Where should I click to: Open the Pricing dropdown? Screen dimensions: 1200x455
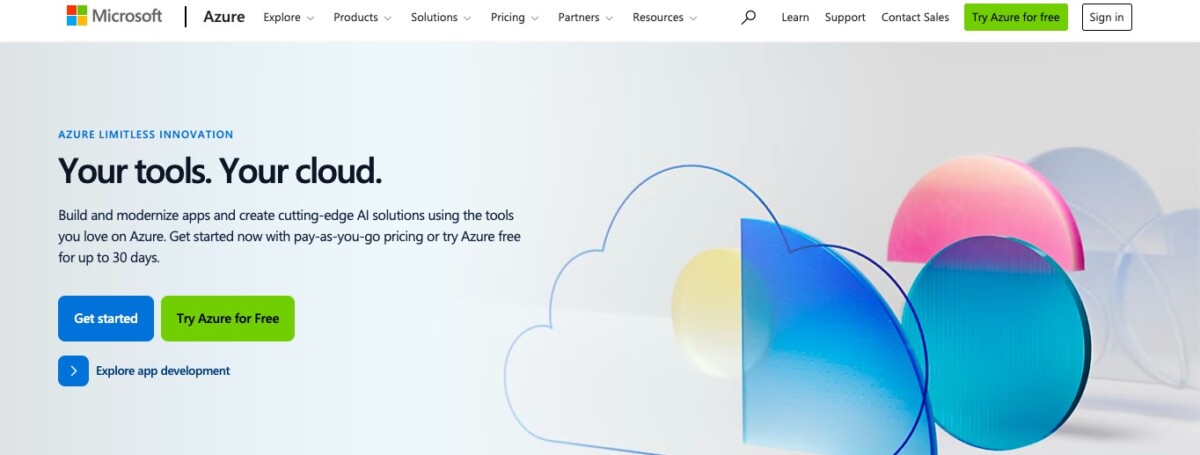tap(515, 17)
